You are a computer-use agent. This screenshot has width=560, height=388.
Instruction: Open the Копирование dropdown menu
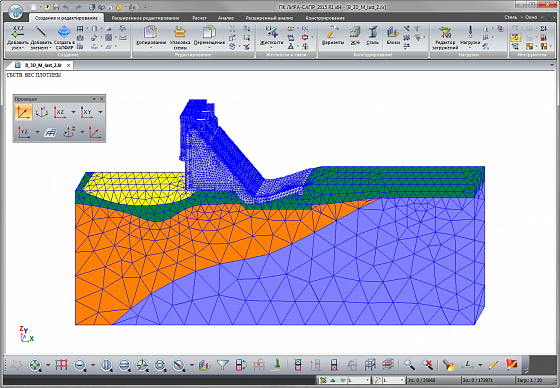coord(151,47)
